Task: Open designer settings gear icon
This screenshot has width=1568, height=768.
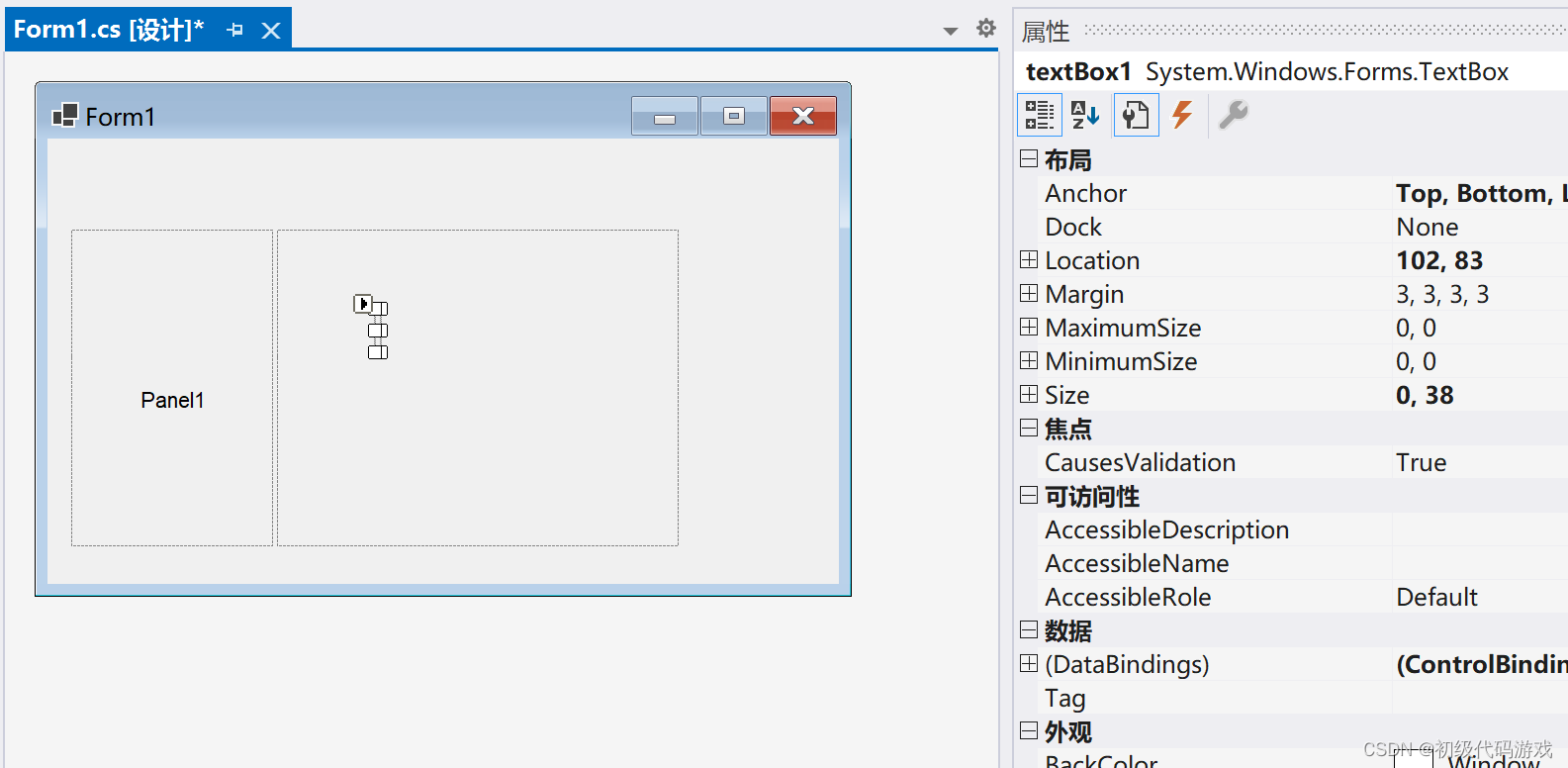Action: [x=985, y=28]
